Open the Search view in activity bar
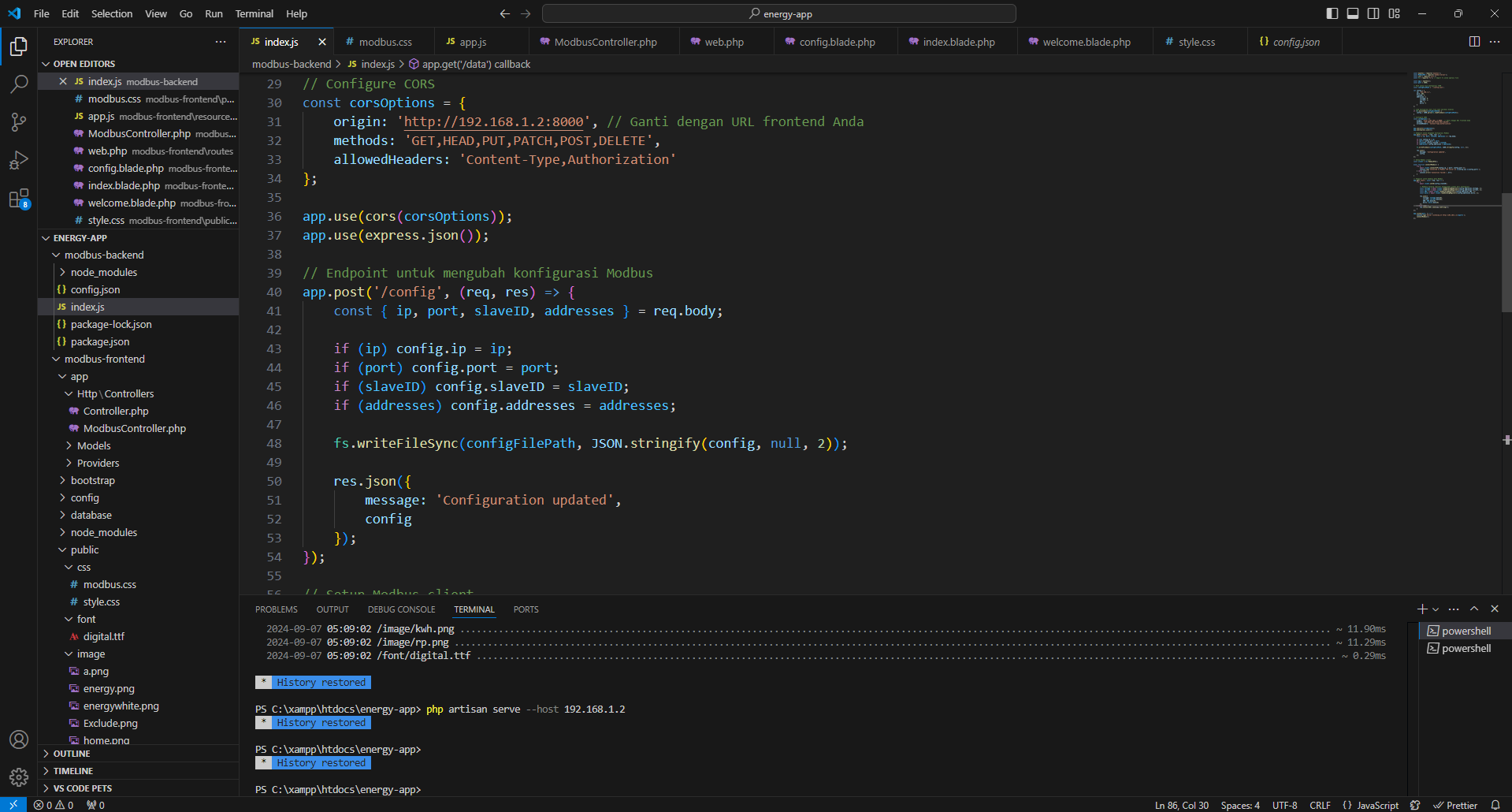Viewport: 1512px width, 812px height. coord(19,84)
